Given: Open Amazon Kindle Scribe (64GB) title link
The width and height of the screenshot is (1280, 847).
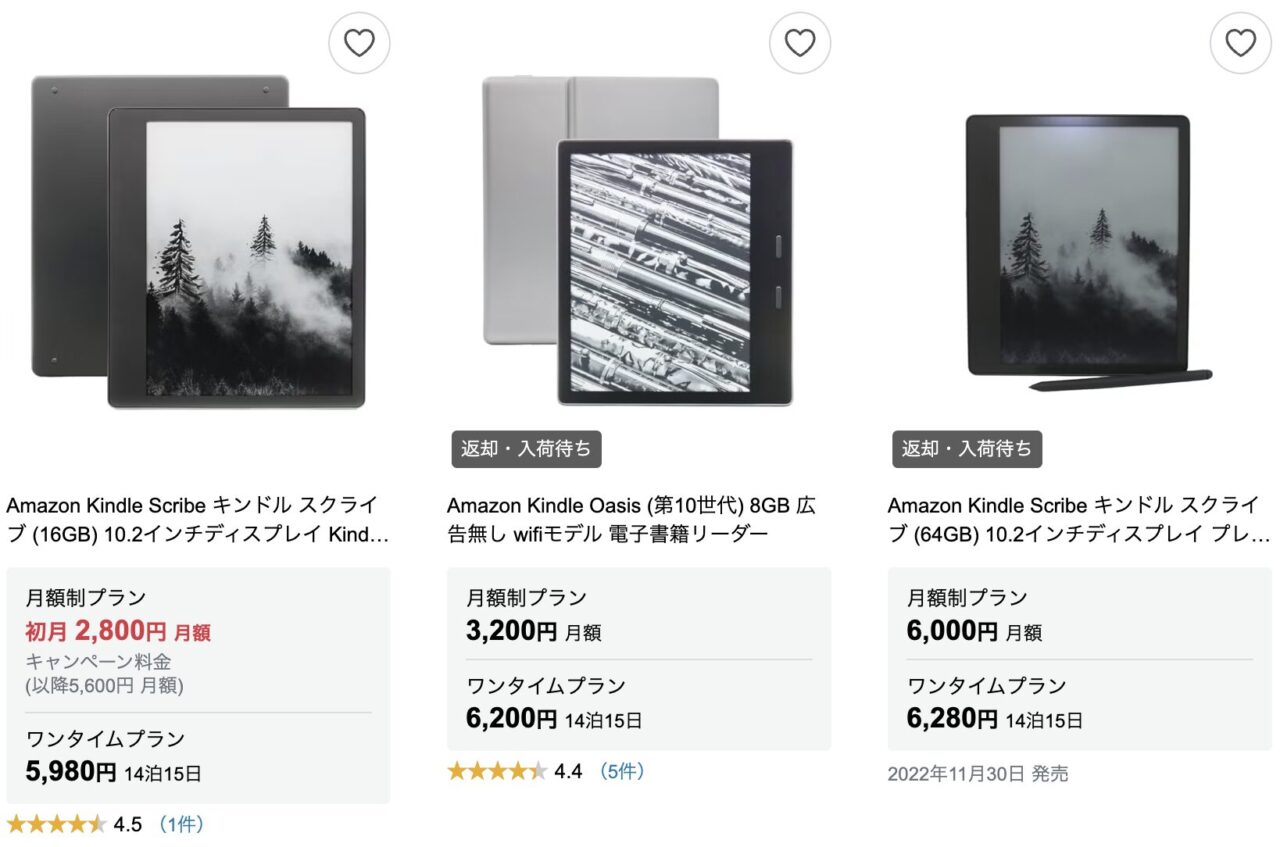Looking at the screenshot, I should pos(1079,520).
